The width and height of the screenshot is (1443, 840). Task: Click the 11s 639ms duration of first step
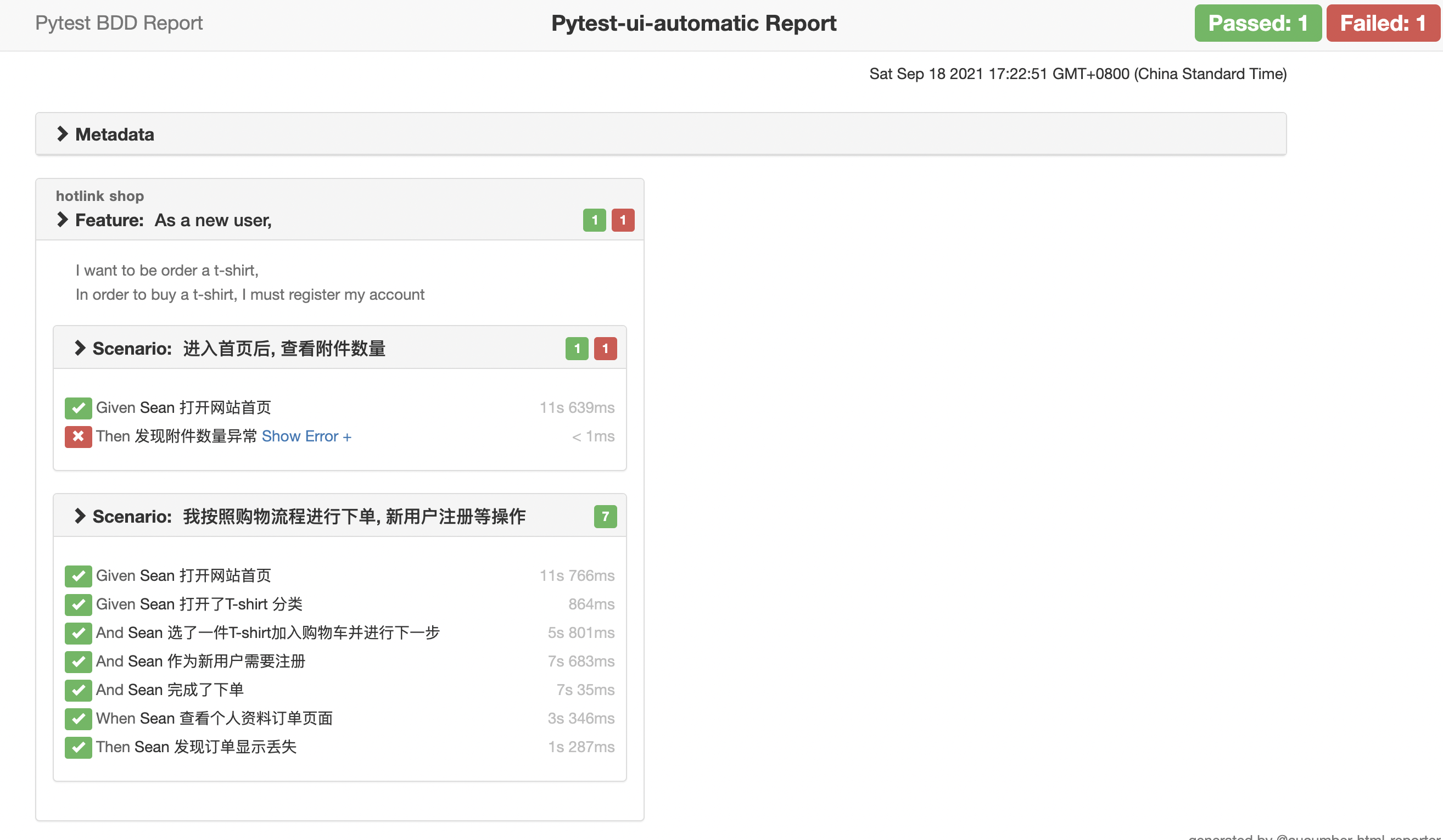tap(577, 408)
